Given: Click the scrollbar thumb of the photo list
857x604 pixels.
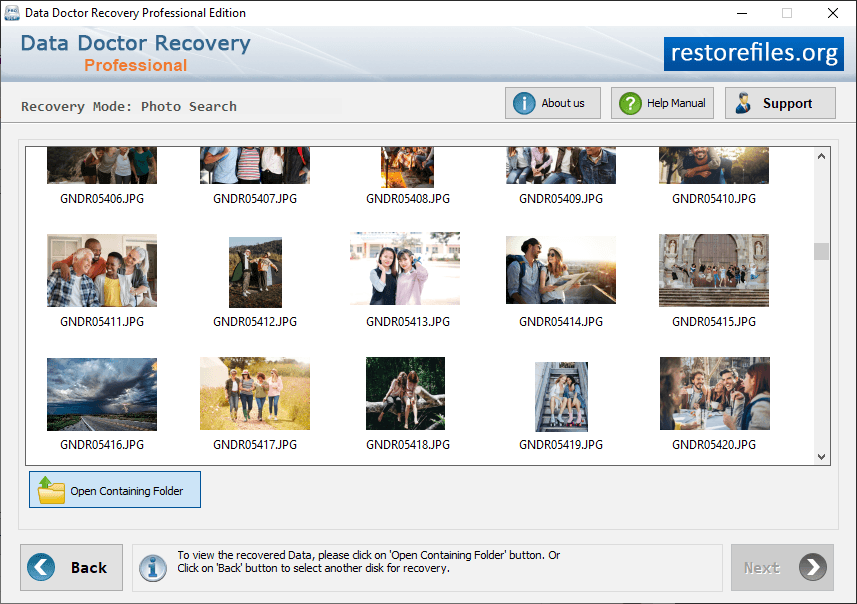Looking at the screenshot, I should coord(821,251).
